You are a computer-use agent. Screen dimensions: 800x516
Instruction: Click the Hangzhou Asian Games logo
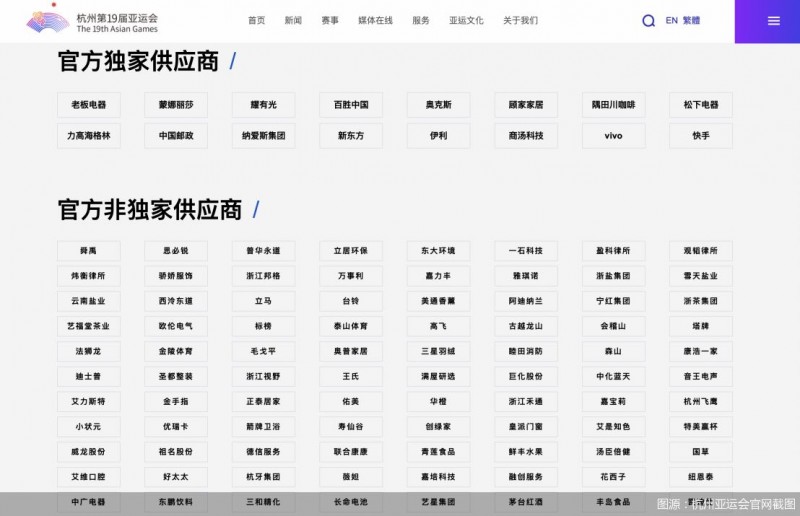coord(92,21)
